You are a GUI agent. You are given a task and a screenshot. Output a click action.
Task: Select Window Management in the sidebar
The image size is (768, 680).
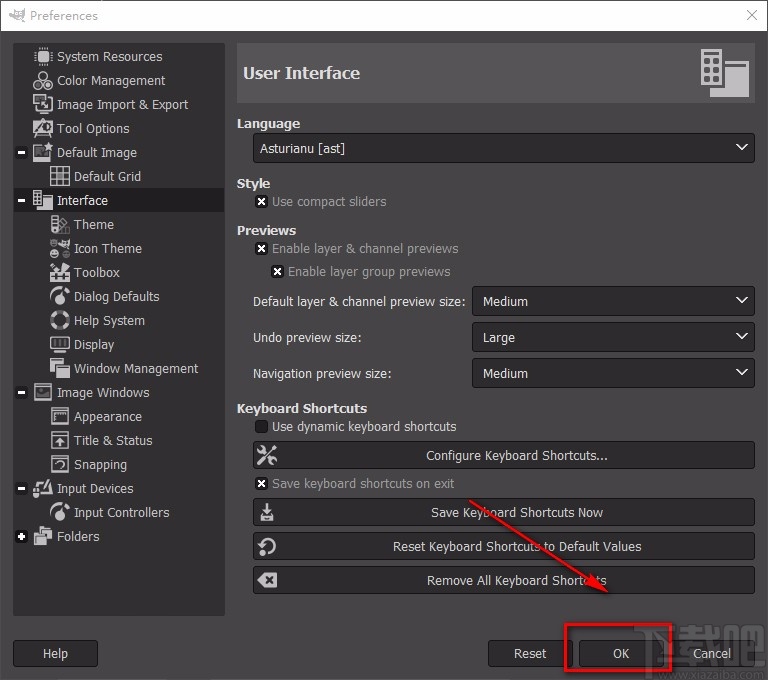[135, 369]
